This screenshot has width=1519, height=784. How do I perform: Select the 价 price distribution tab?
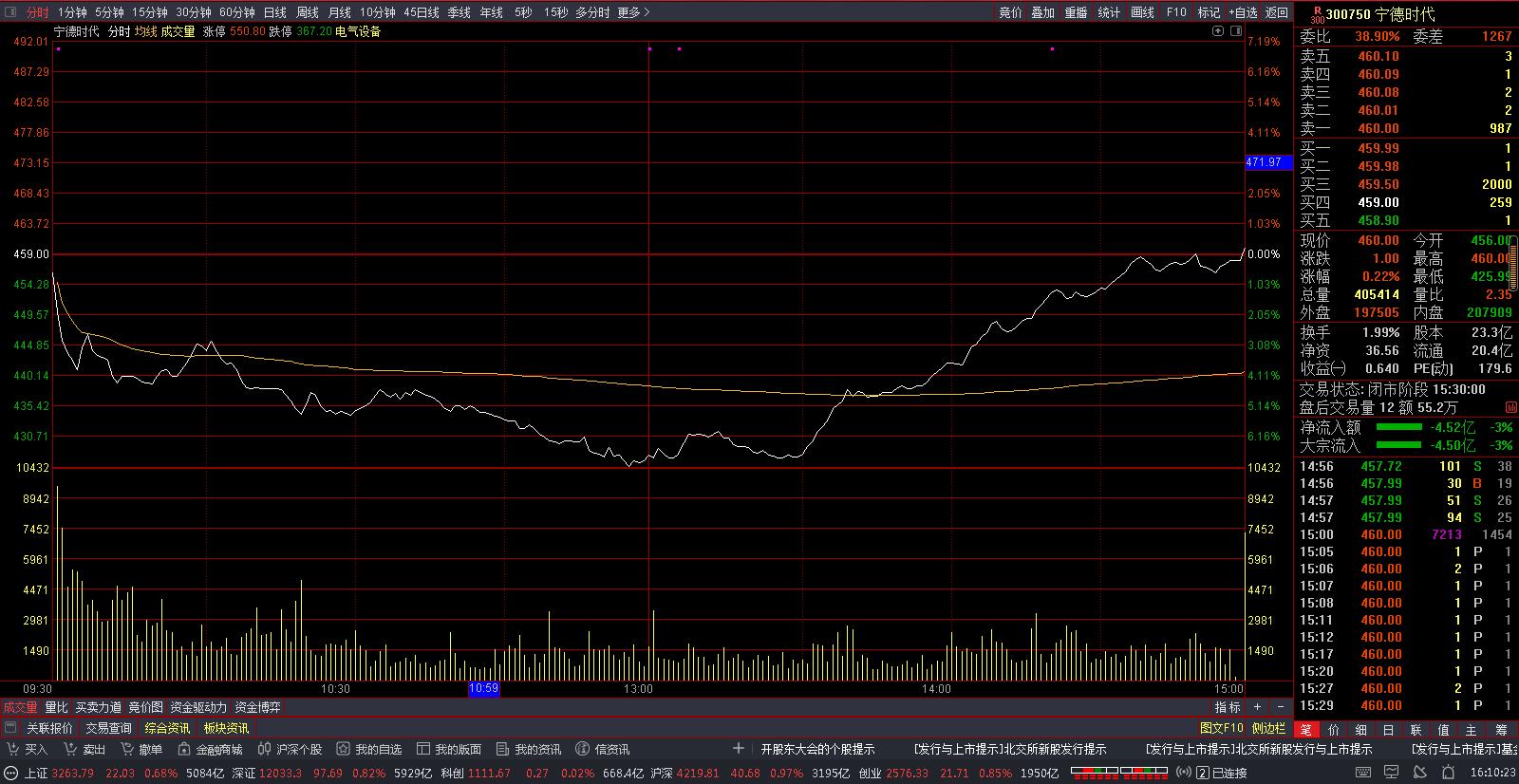[x=1333, y=729]
